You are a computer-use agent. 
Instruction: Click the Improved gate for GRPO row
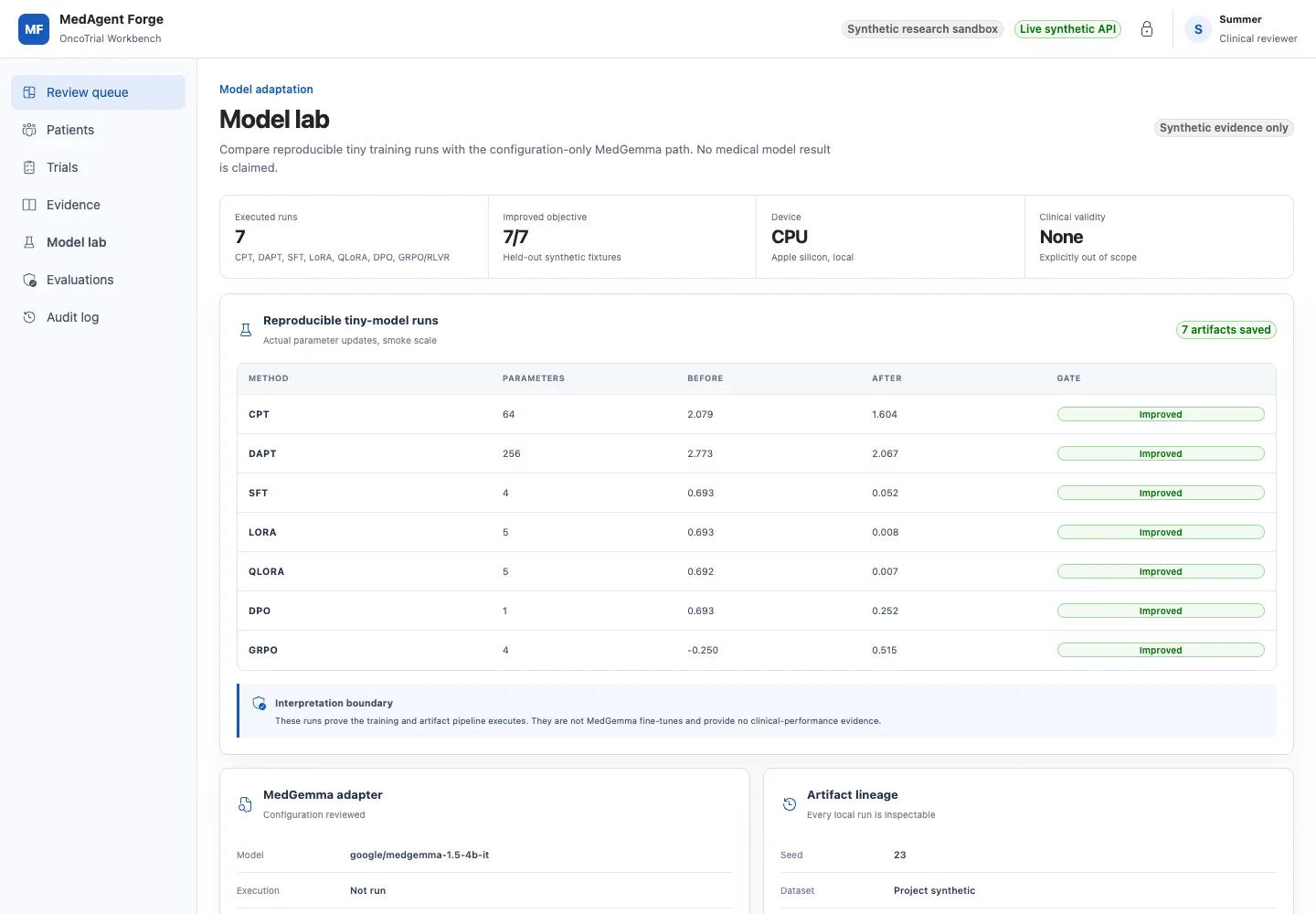[1161, 650]
